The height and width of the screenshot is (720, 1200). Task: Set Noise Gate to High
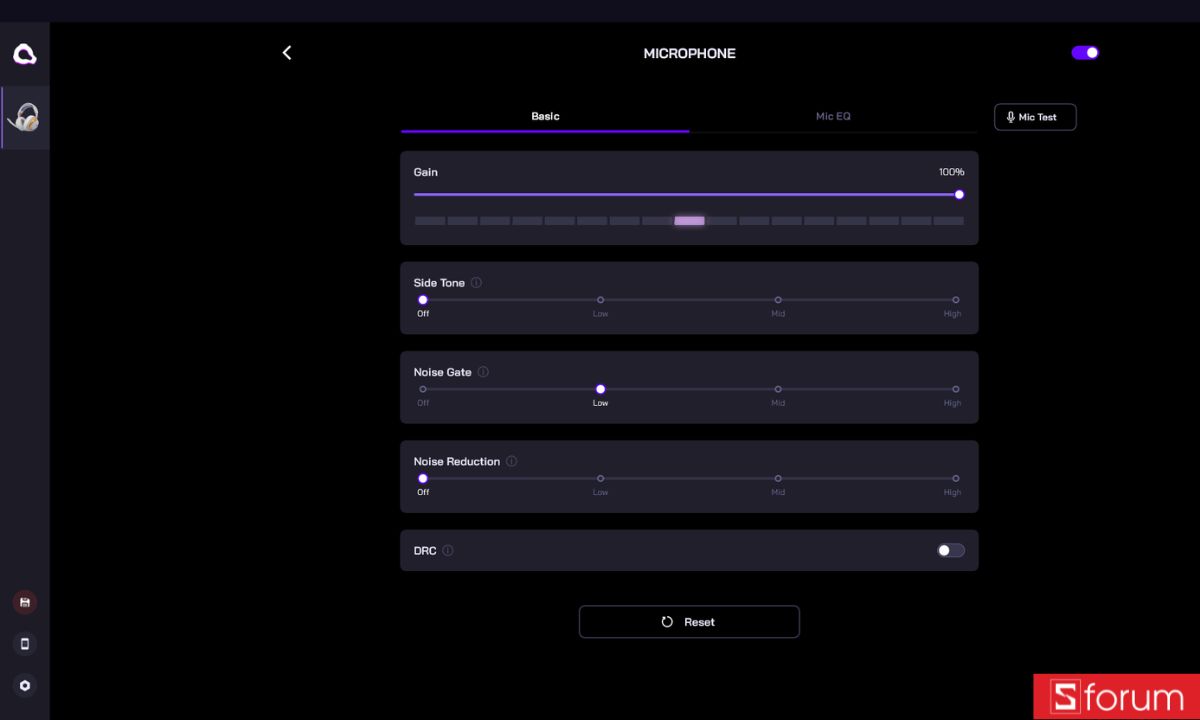pos(955,389)
